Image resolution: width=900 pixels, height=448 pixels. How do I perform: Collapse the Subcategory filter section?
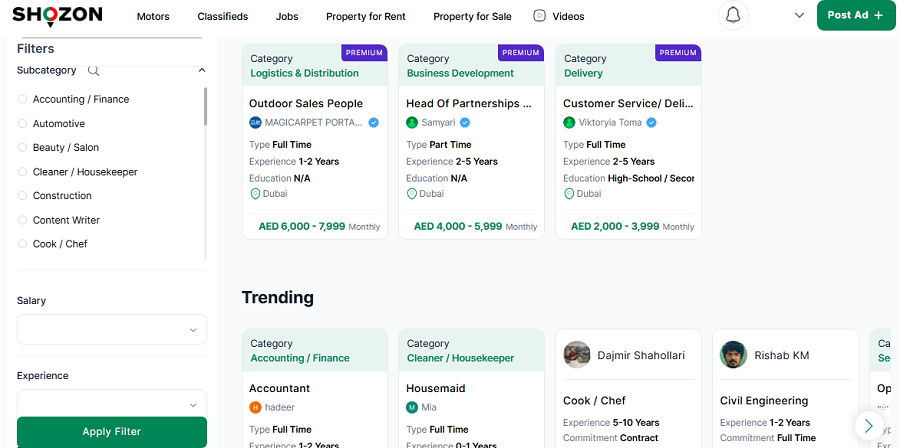(x=201, y=71)
